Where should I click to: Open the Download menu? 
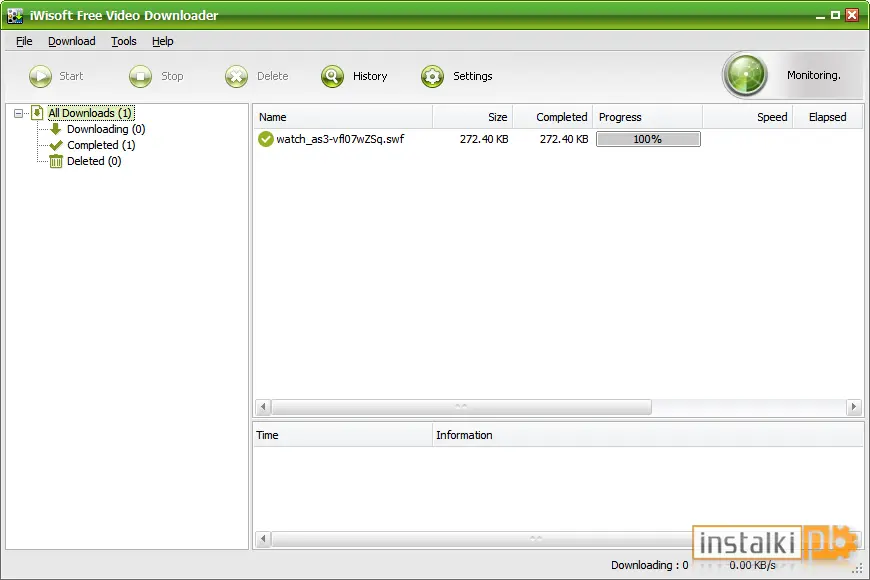[x=72, y=41]
